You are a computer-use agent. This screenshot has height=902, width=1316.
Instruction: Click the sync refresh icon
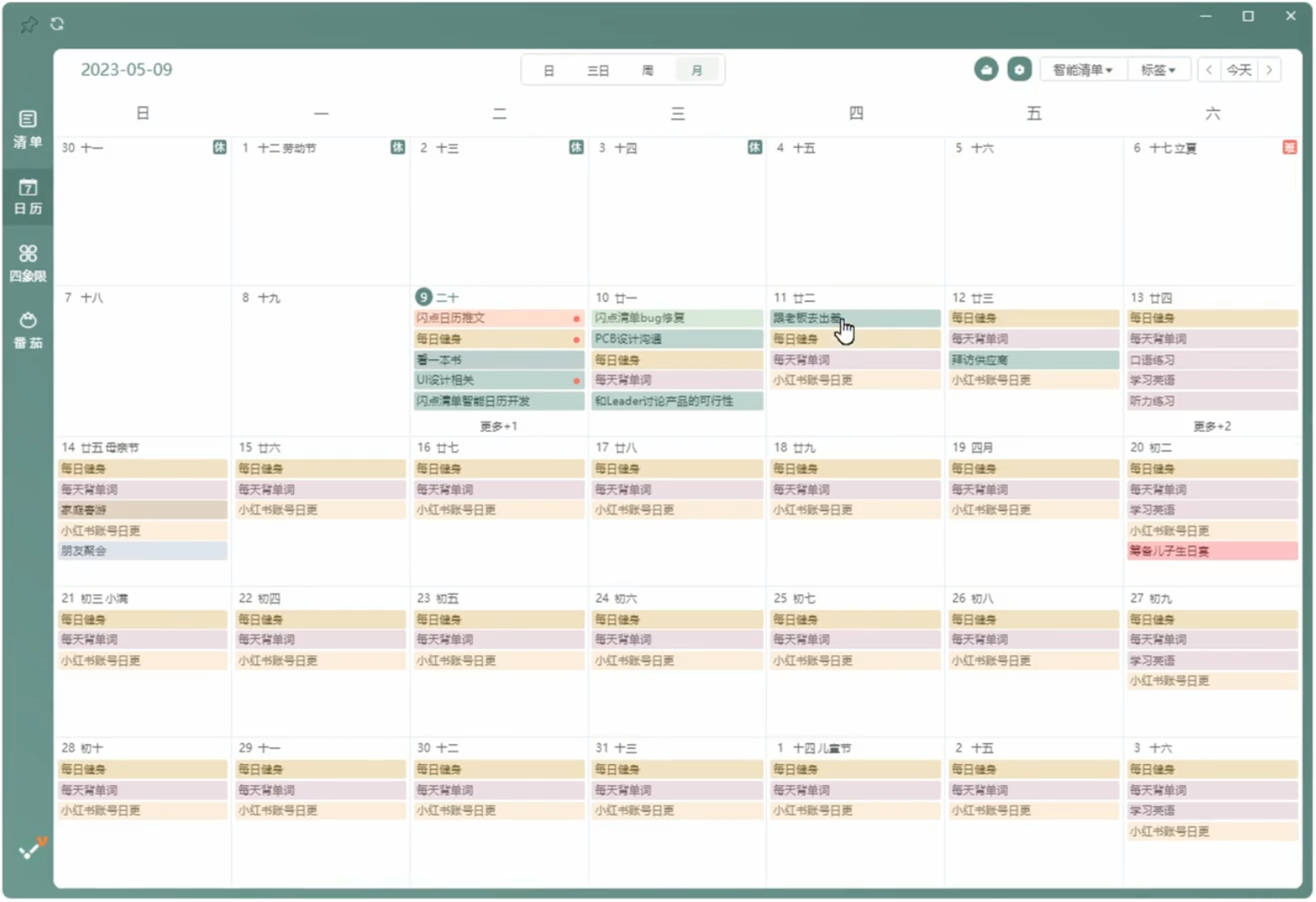point(57,24)
